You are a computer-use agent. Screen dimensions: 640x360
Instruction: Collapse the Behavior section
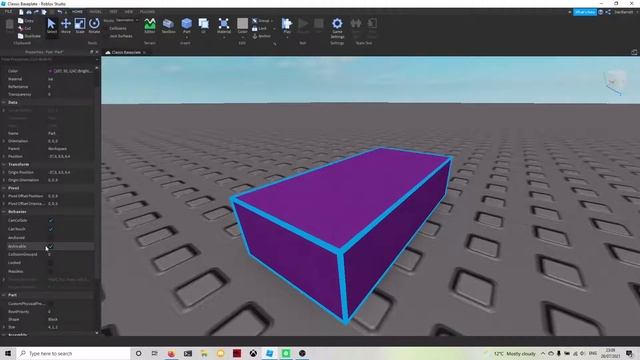[4, 211]
